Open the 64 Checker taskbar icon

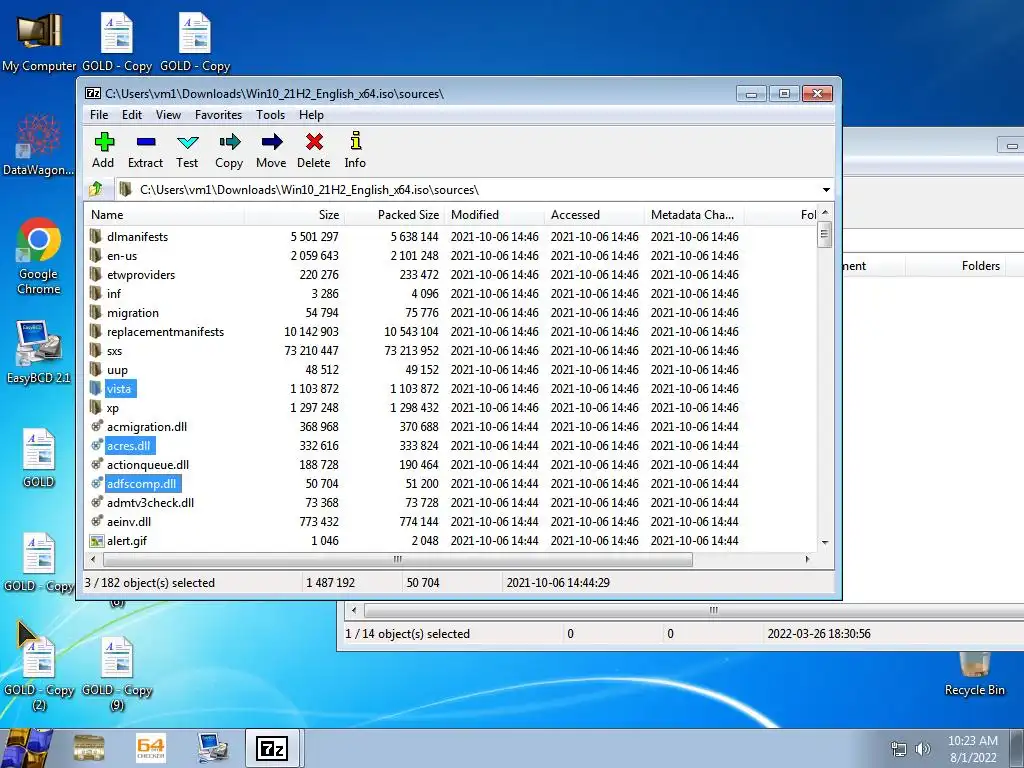pos(150,748)
